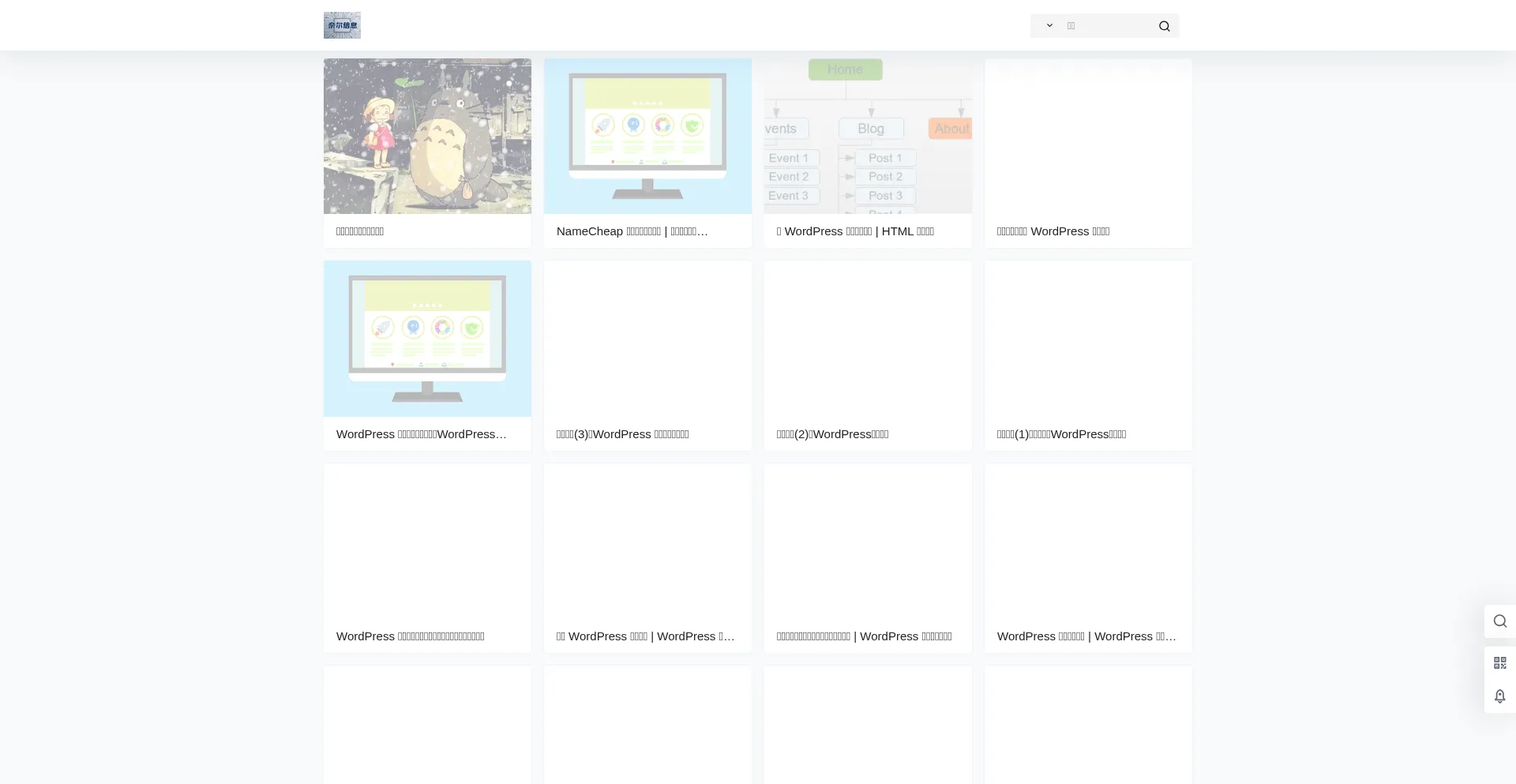Open the post title containing (2) WordPress
The width and height of the screenshot is (1516, 784).
click(832, 434)
